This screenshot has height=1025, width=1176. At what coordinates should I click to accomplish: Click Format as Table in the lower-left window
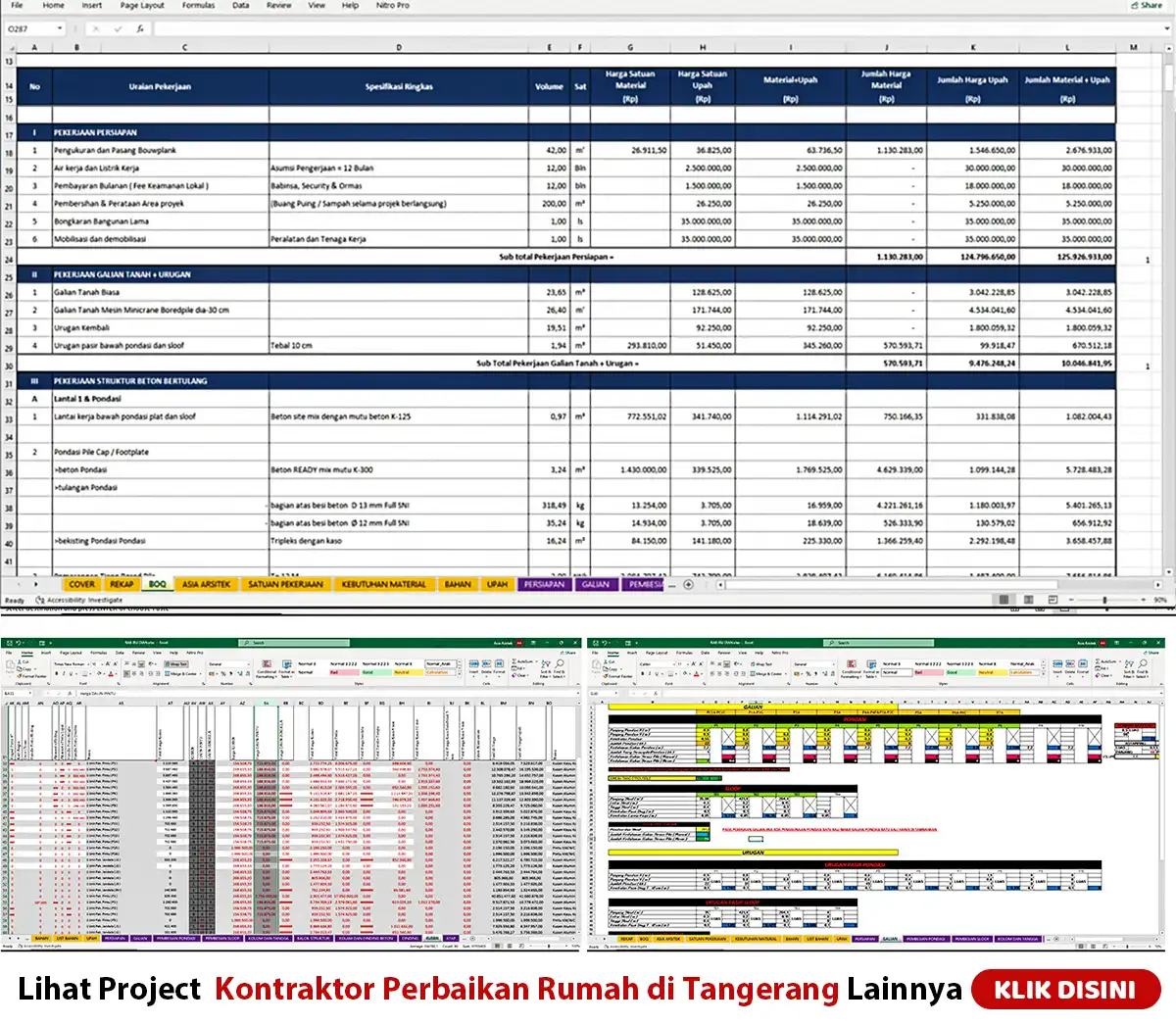(x=287, y=669)
